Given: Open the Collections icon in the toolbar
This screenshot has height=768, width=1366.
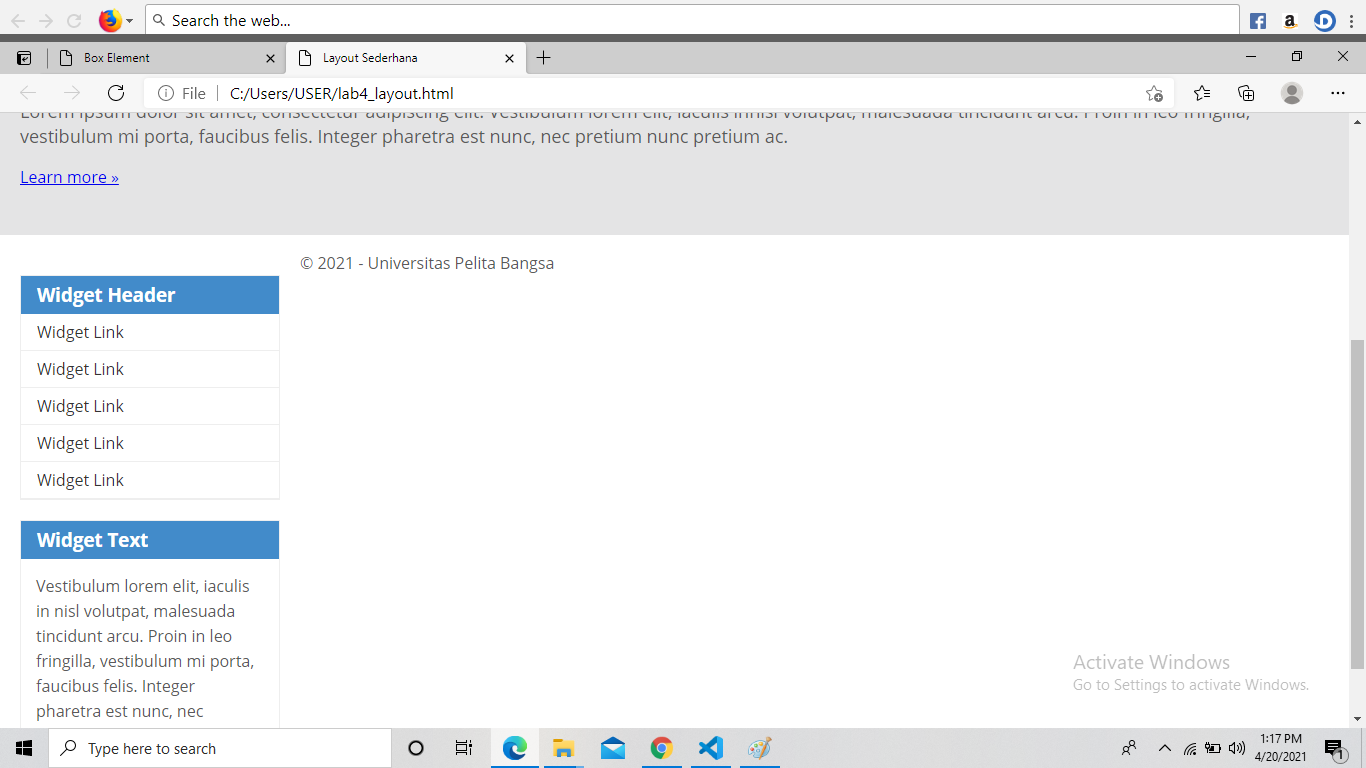Looking at the screenshot, I should [x=1245, y=92].
